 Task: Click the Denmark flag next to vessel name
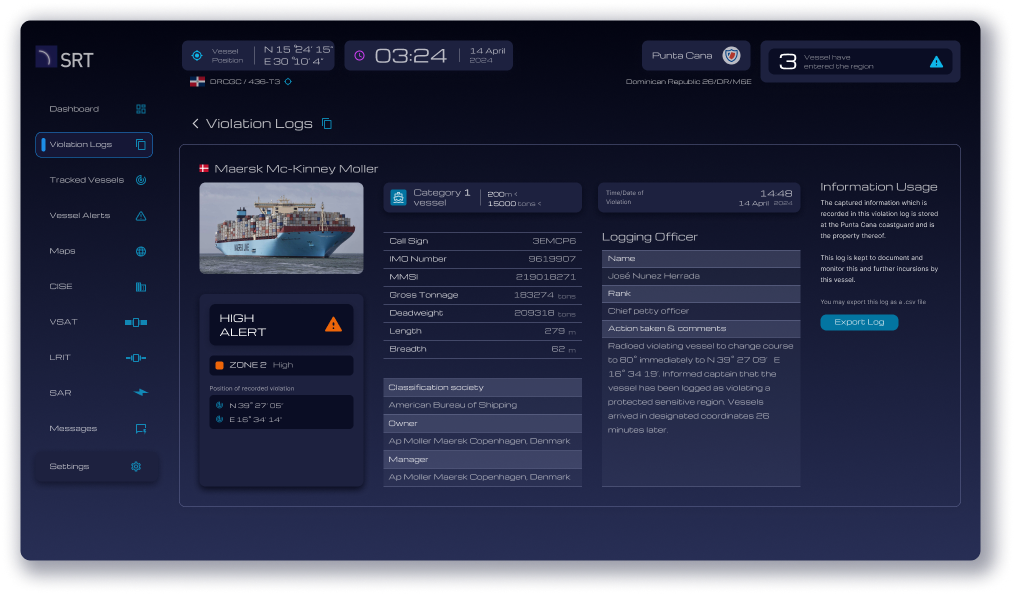(x=204, y=168)
